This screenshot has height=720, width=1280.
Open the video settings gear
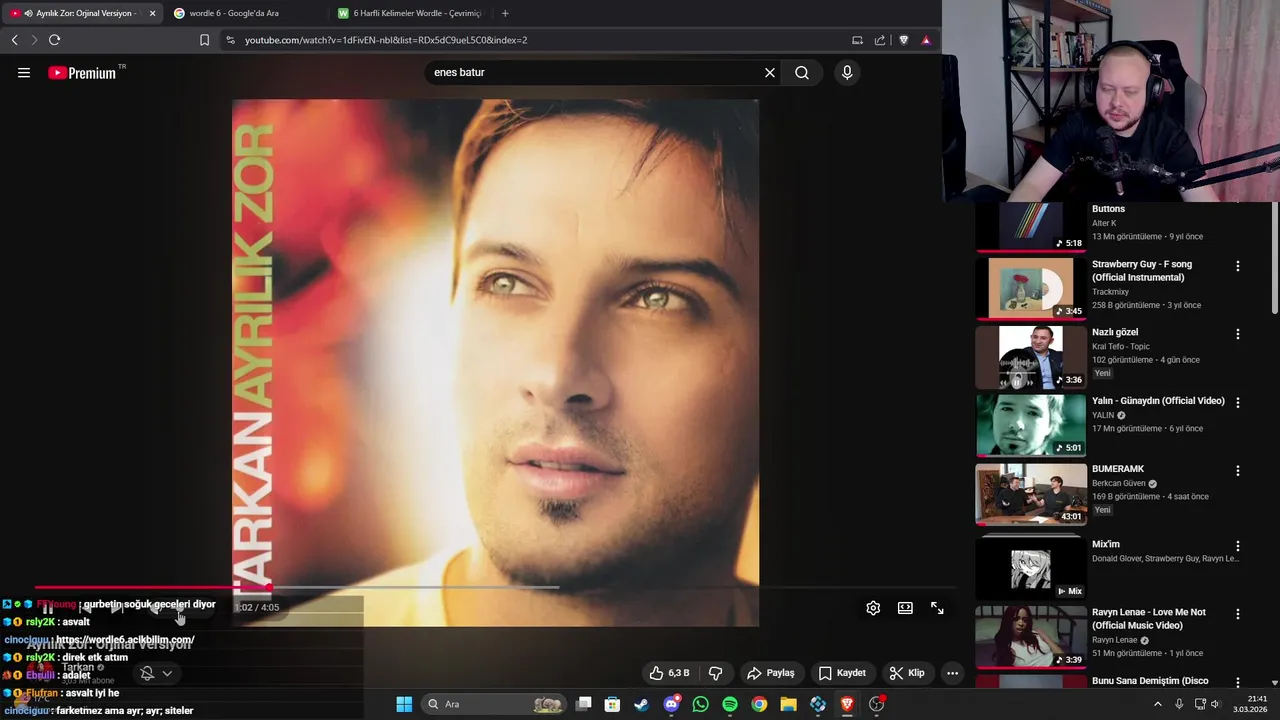coord(873,608)
